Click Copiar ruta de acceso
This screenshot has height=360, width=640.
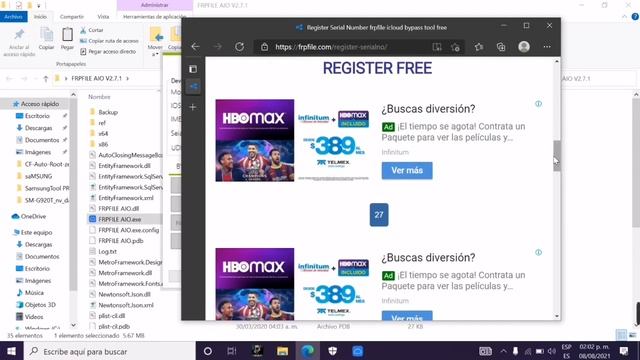(x=109, y=41)
